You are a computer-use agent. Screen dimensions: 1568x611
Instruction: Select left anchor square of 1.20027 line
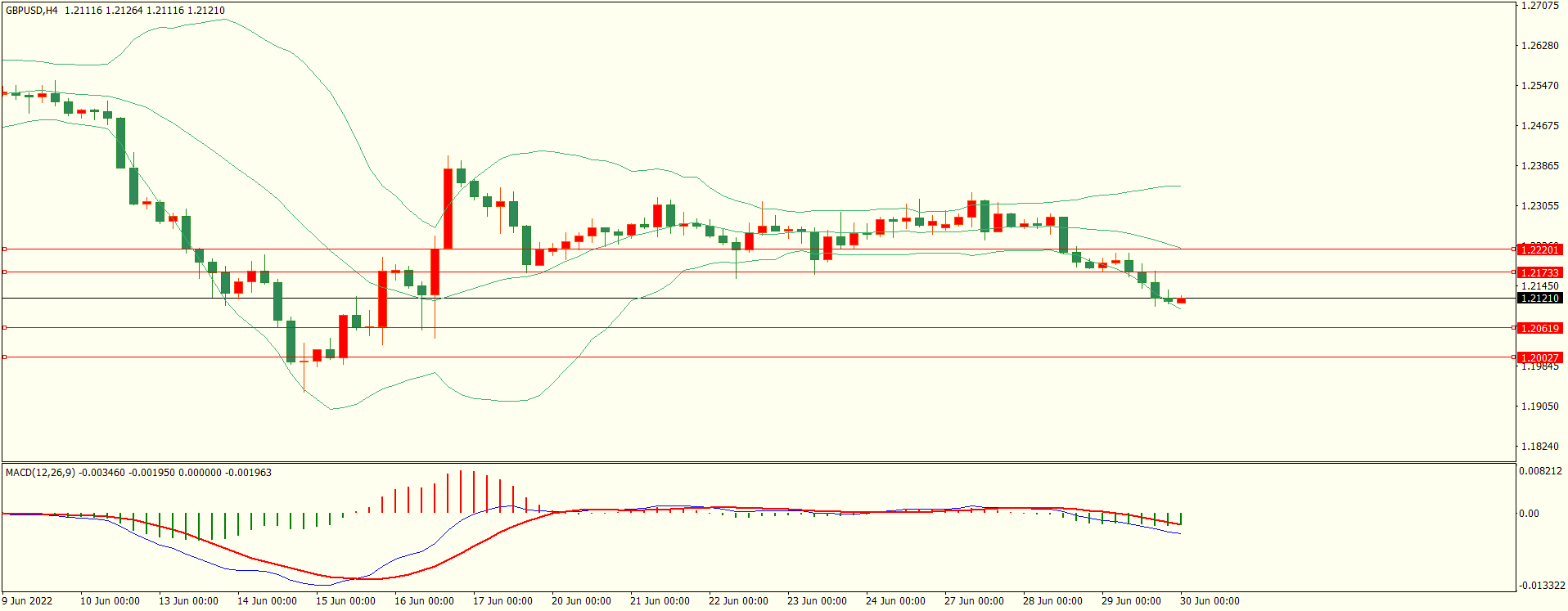coord(4,357)
